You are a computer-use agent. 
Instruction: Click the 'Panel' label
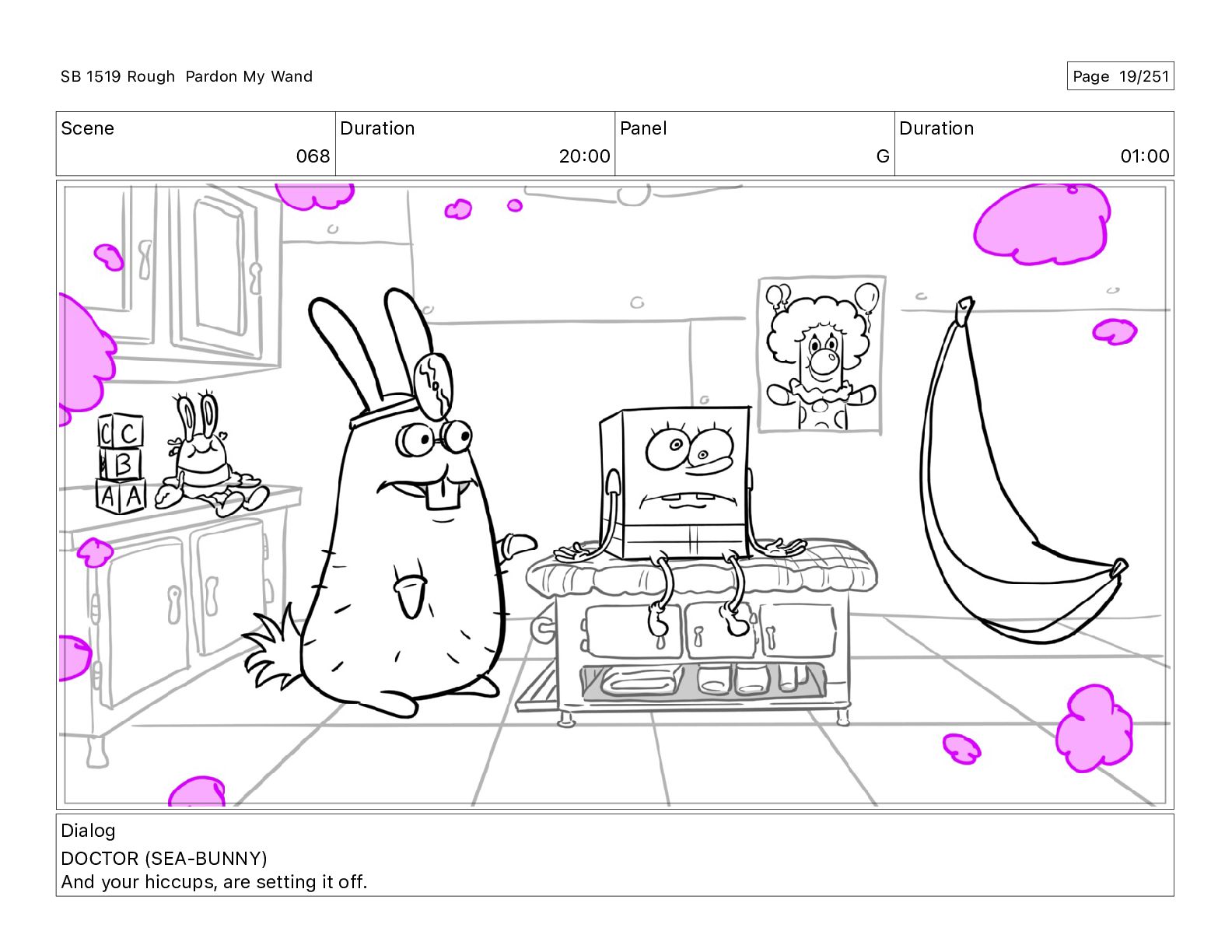pyautogui.click(x=643, y=128)
